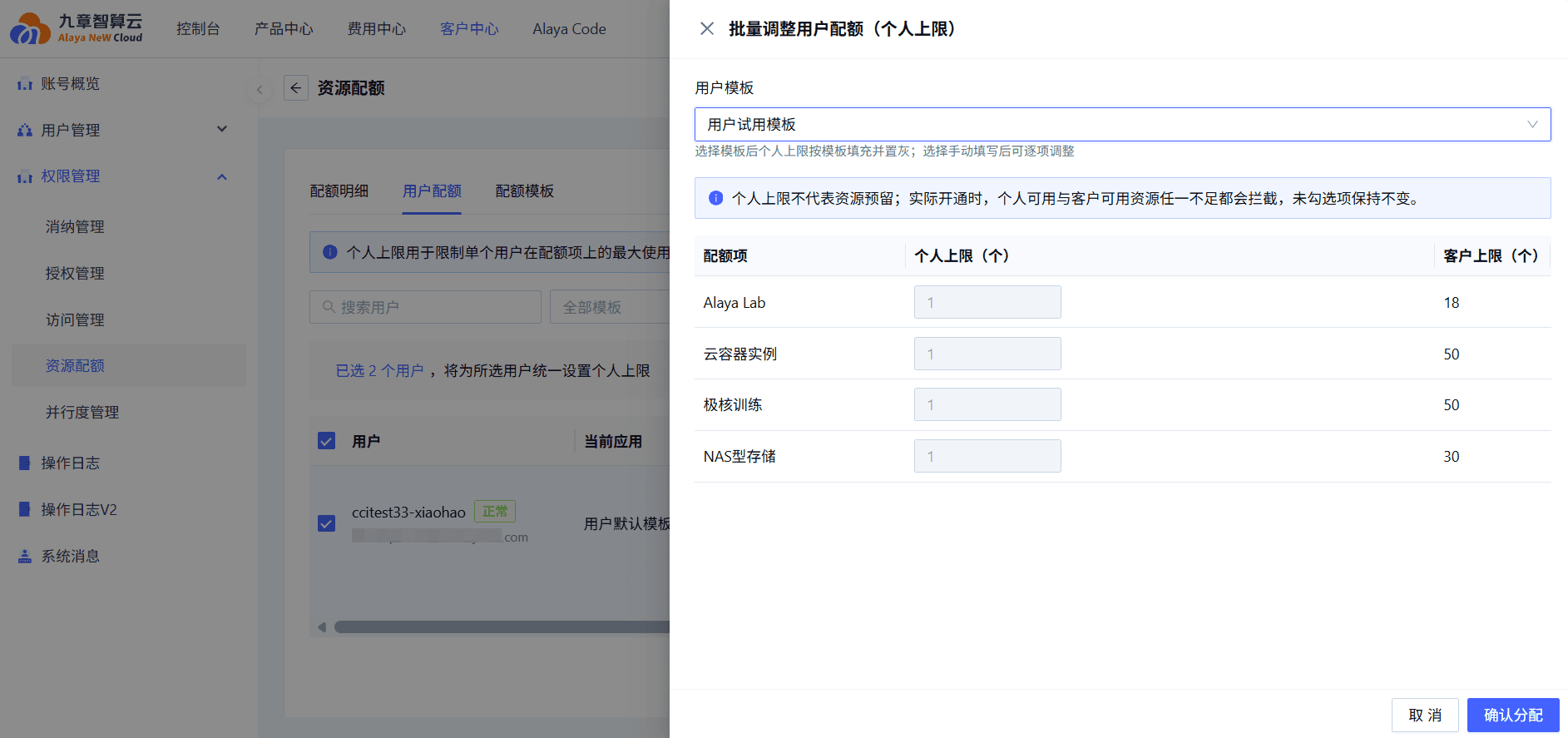Click the ccitest33-xiaohao username
Viewport: 1568px width, 738px height.
(x=408, y=513)
